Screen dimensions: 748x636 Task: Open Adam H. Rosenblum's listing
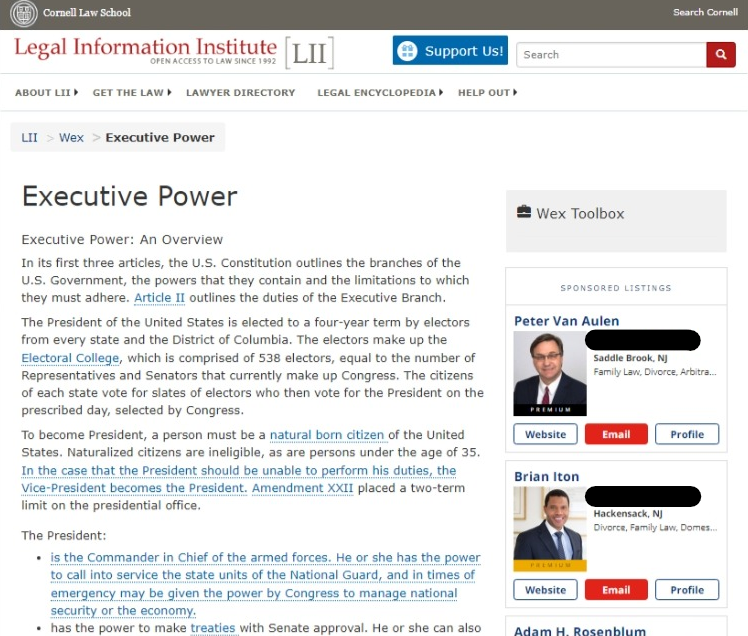point(580,630)
